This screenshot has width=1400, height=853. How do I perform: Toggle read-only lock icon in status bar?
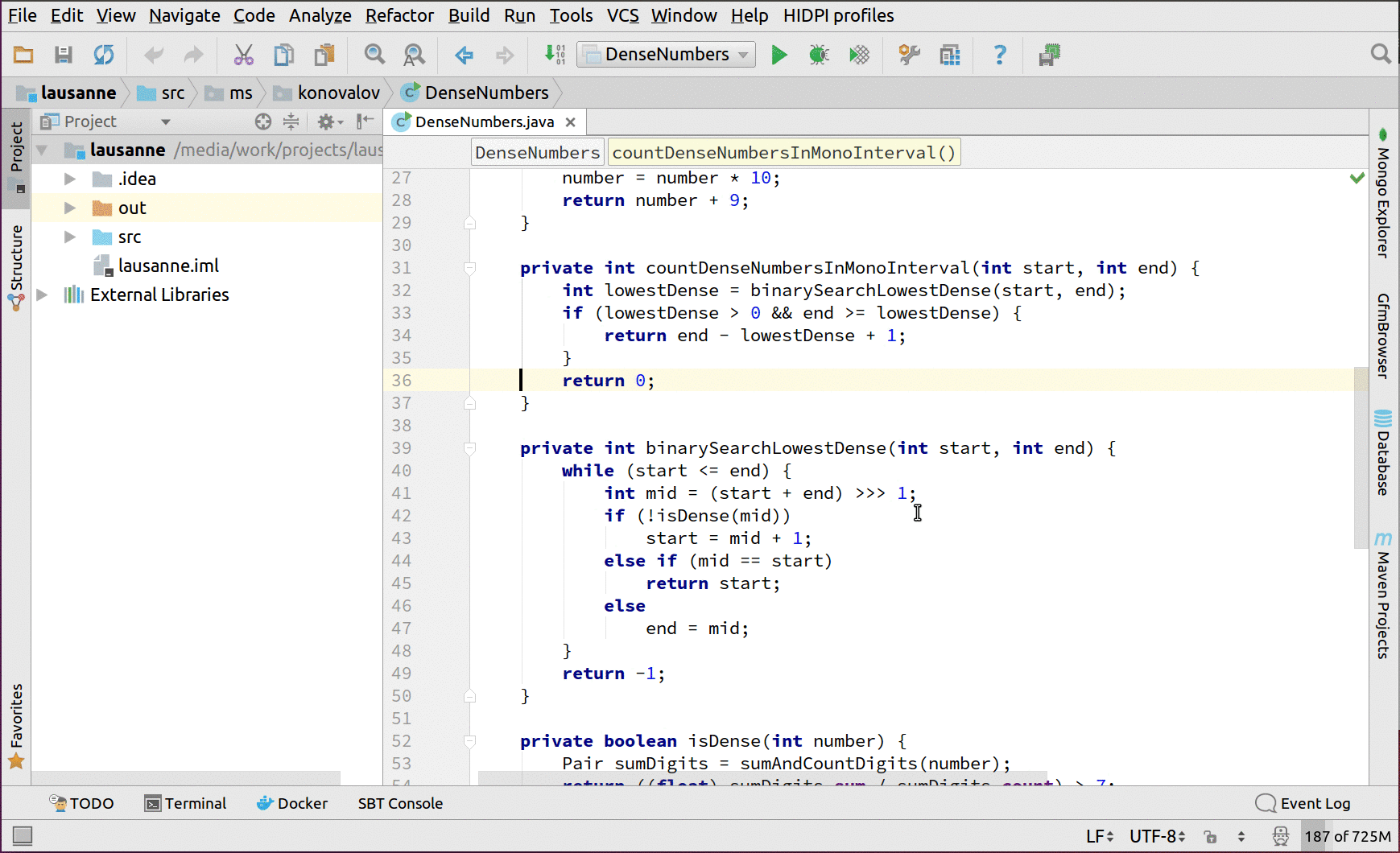[1210, 837]
